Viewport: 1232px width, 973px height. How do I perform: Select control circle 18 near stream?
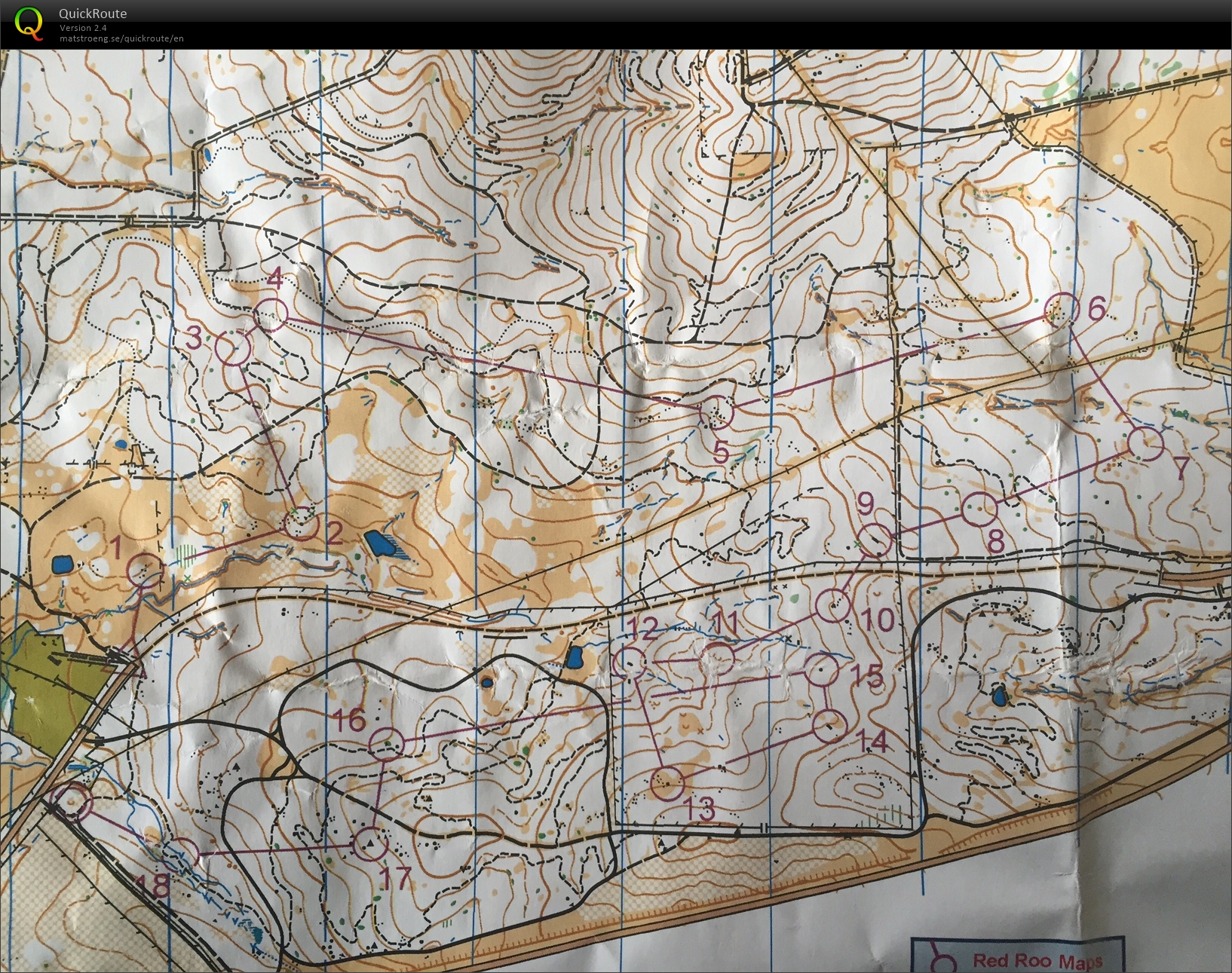tap(182, 853)
